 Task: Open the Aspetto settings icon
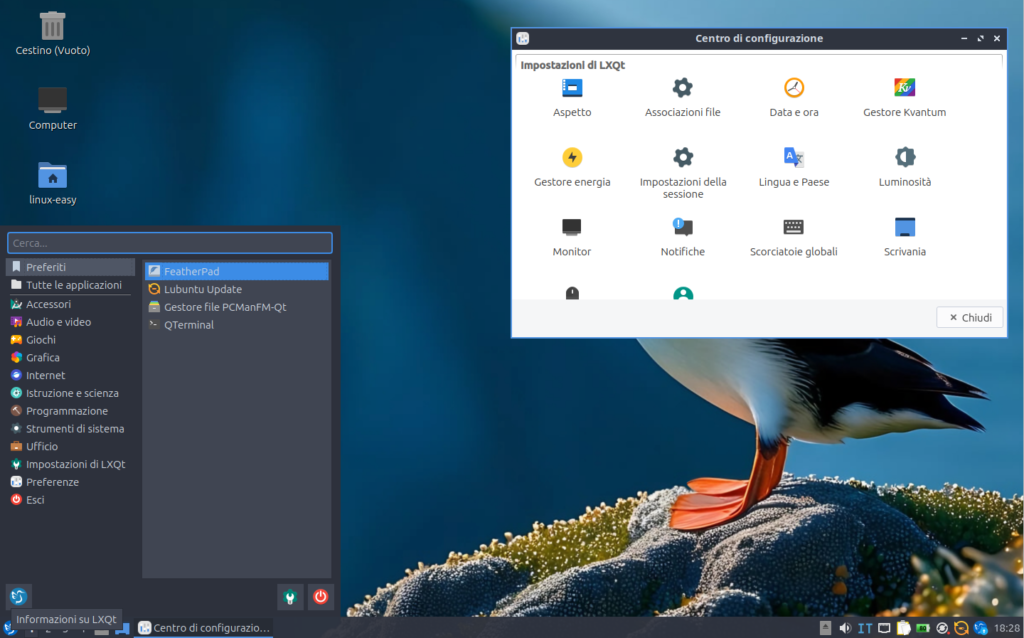point(571,88)
